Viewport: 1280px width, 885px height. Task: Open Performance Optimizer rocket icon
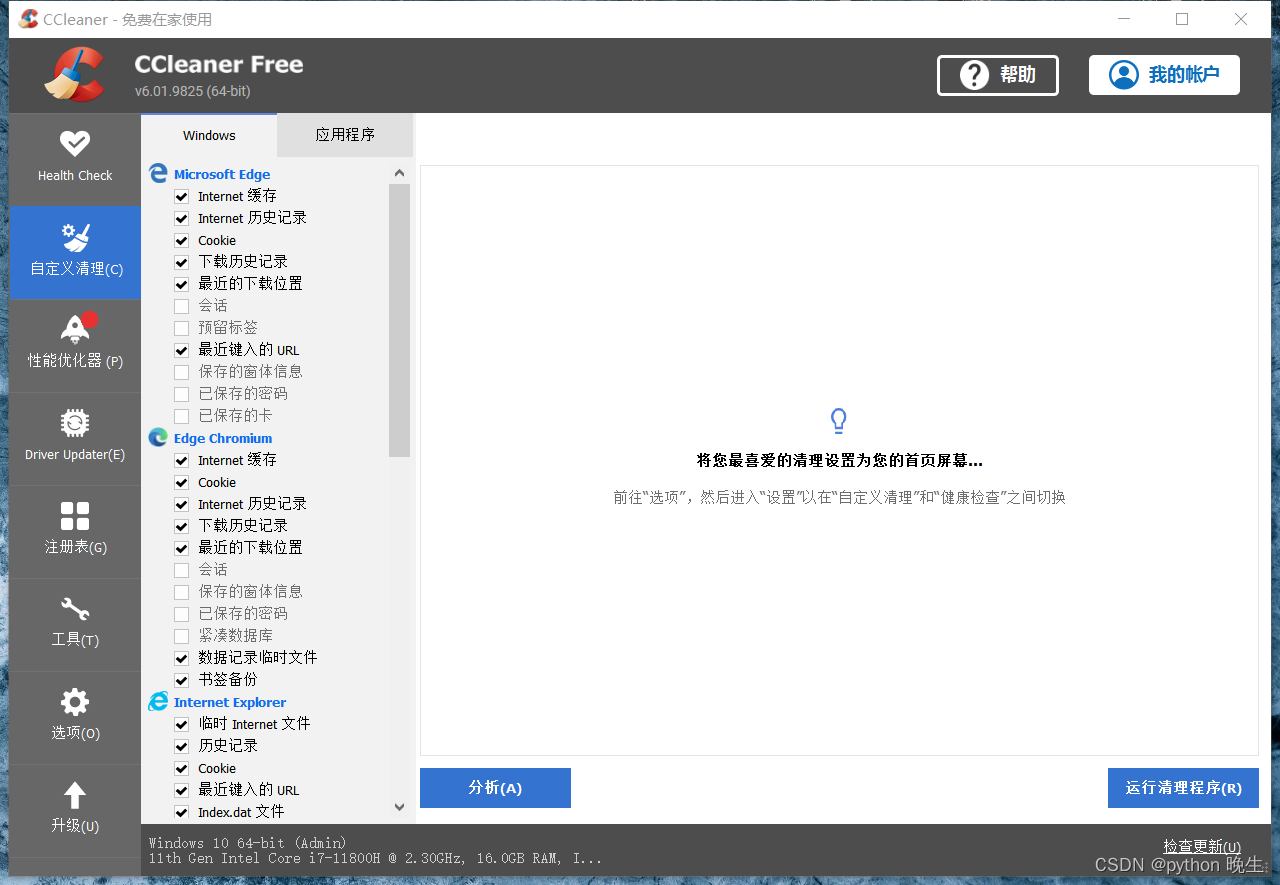[76, 328]
